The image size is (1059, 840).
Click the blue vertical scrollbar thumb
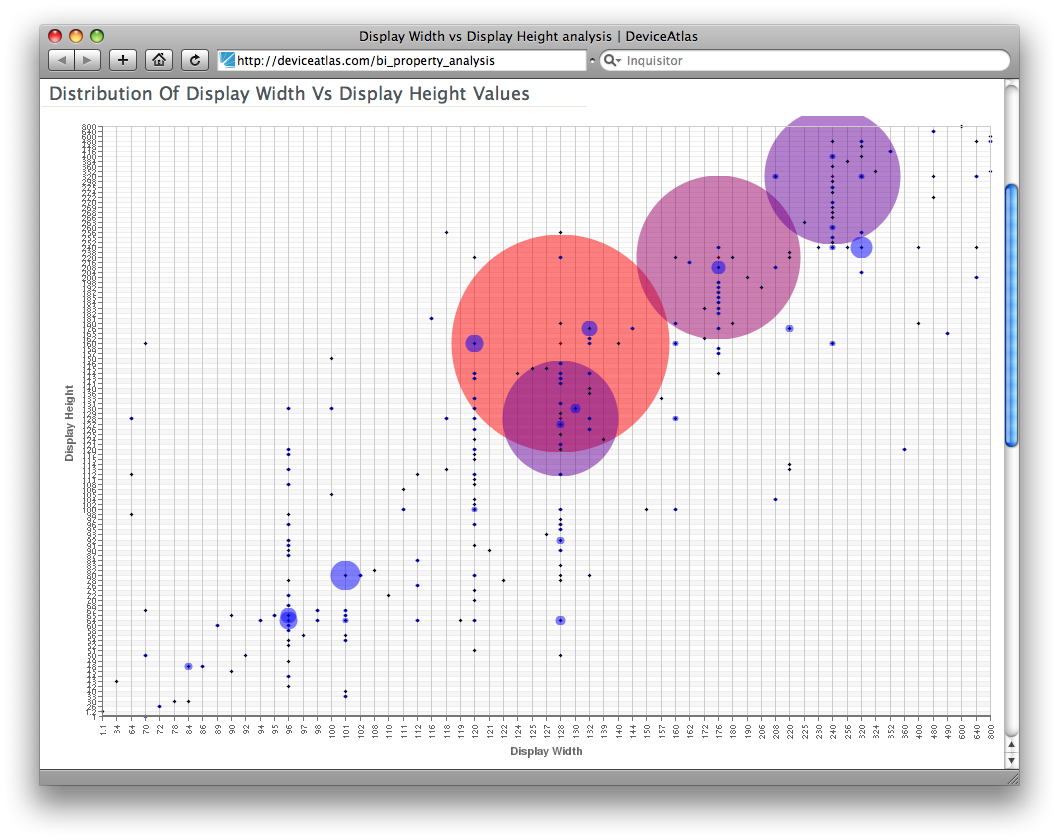1011,314
